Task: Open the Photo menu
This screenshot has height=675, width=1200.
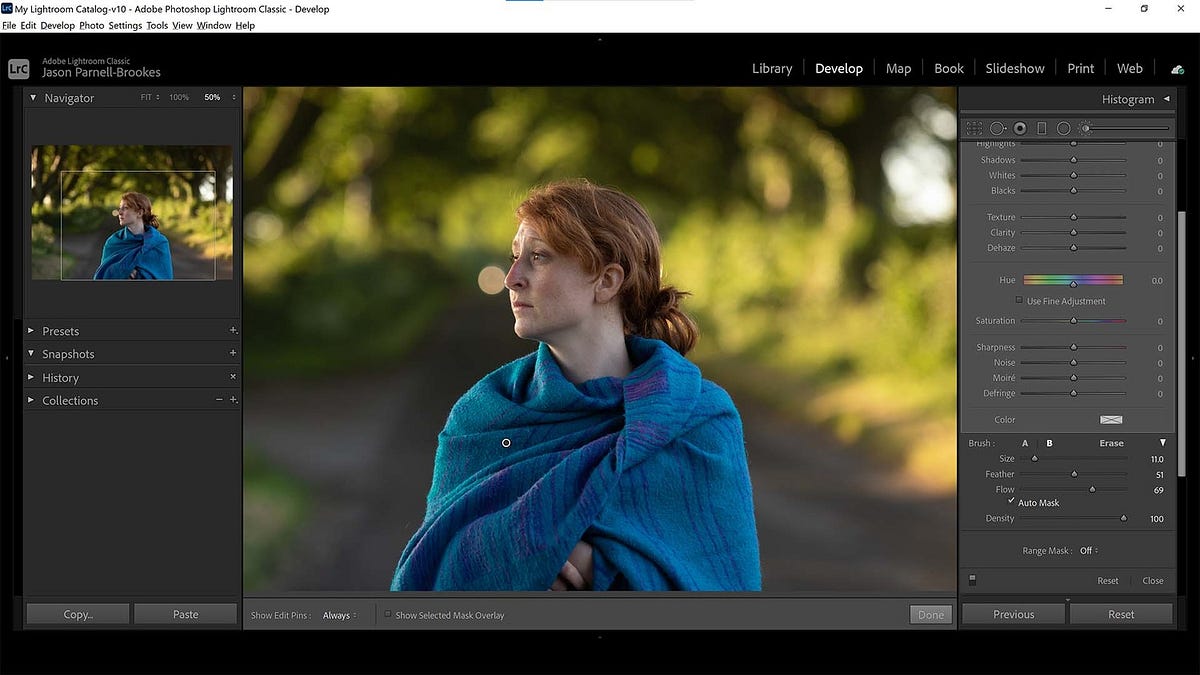Action: tap(91, 25)
